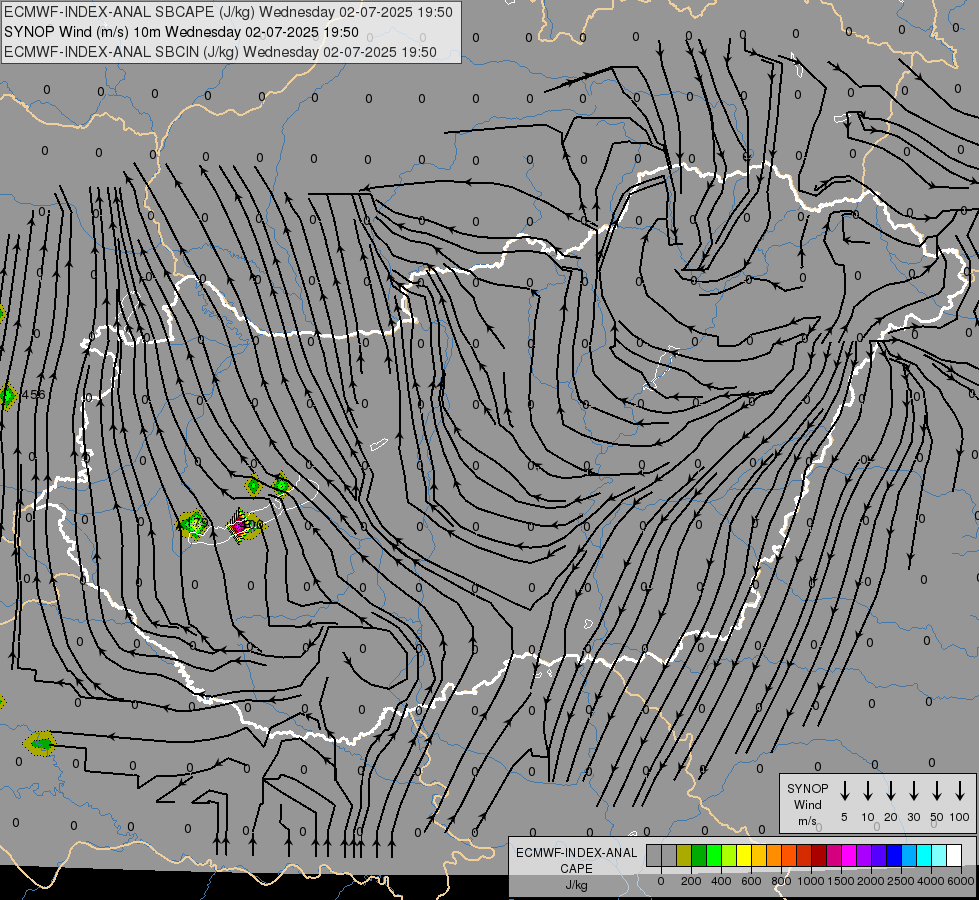Click the SBCAPE title line in the header
The width and height of the screenshot is (979, 900).
coord(228,12)
